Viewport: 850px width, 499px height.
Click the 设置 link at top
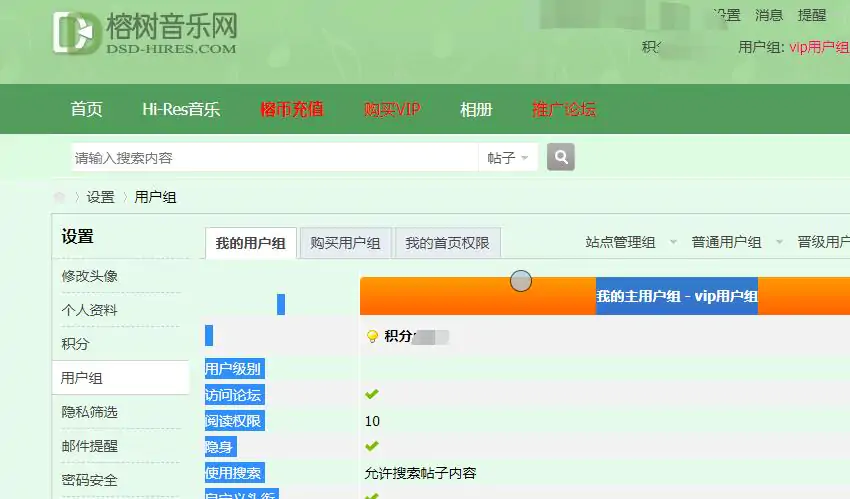[726, 15]
